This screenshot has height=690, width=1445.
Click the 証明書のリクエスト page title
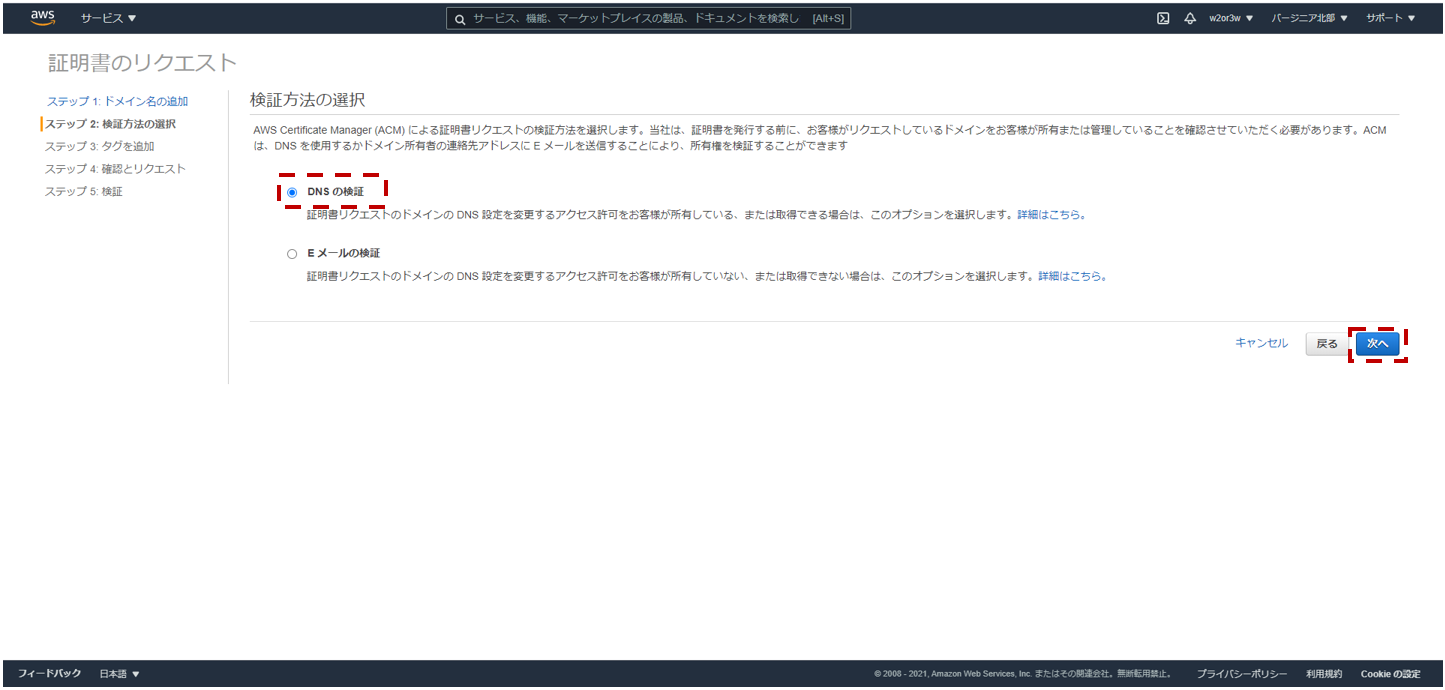point(143,63)
